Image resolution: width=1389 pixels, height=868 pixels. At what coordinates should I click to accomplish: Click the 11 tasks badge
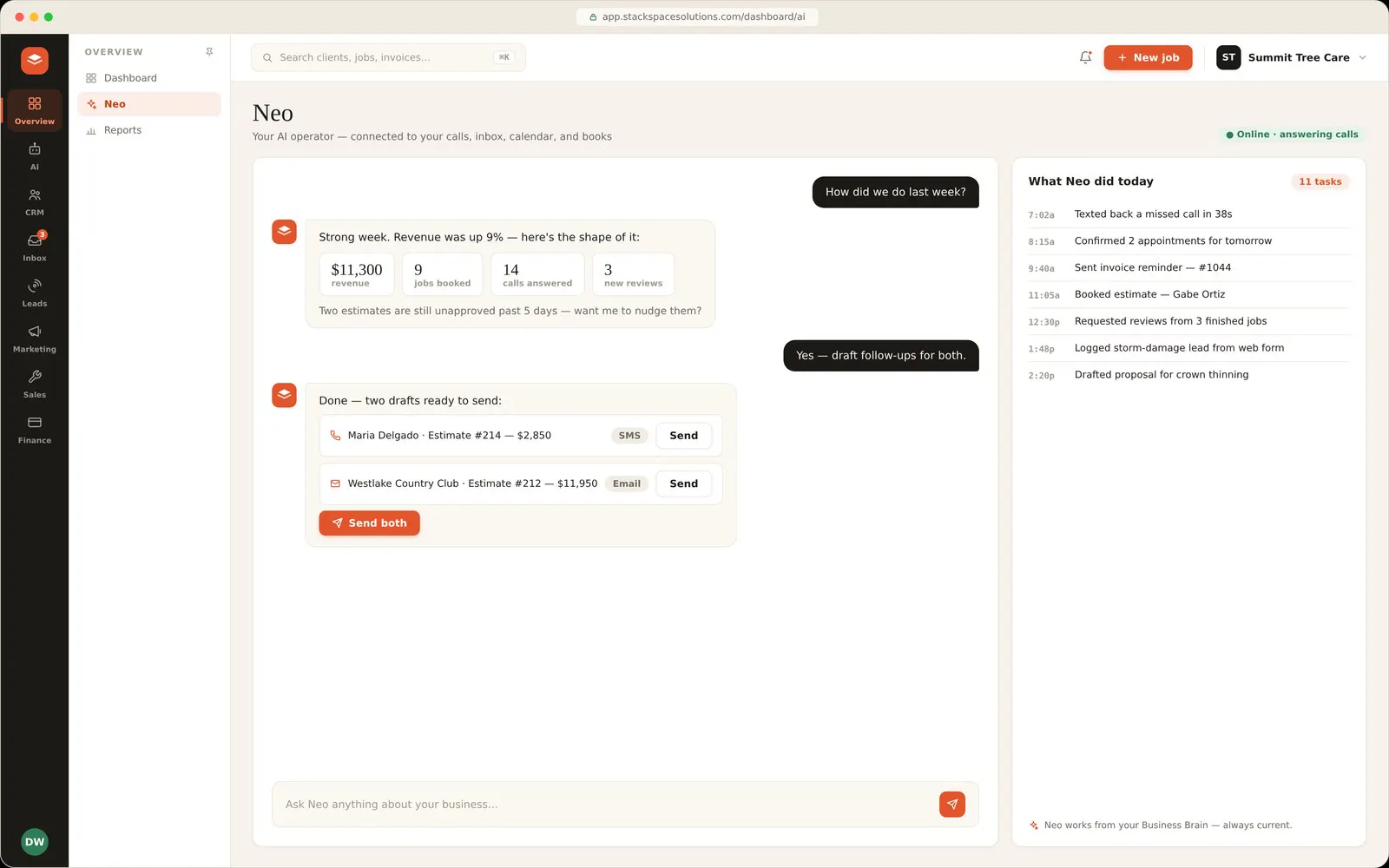coord(1320,181)
